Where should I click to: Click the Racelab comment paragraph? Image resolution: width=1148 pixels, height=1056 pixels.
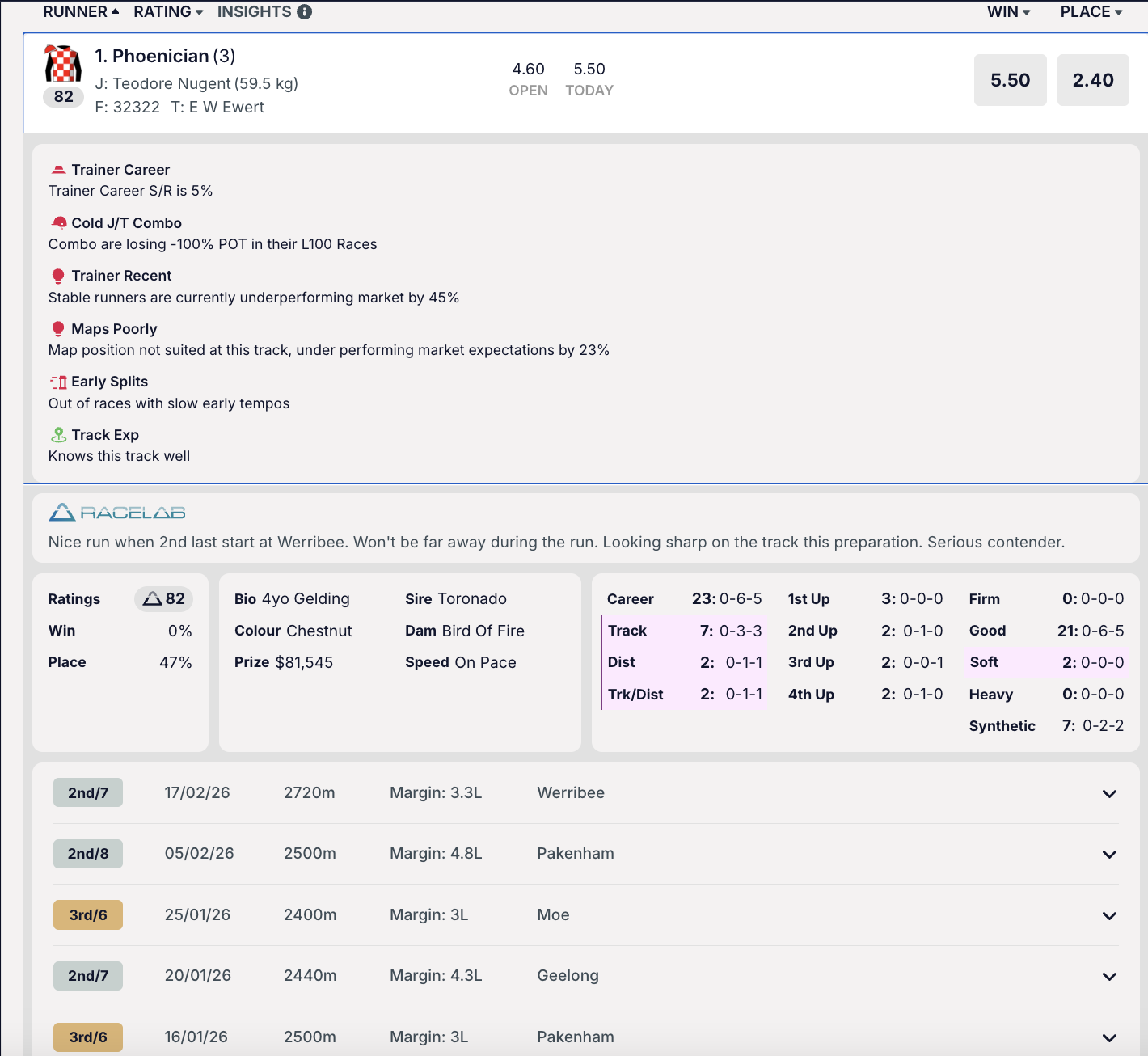coord(556,542)
